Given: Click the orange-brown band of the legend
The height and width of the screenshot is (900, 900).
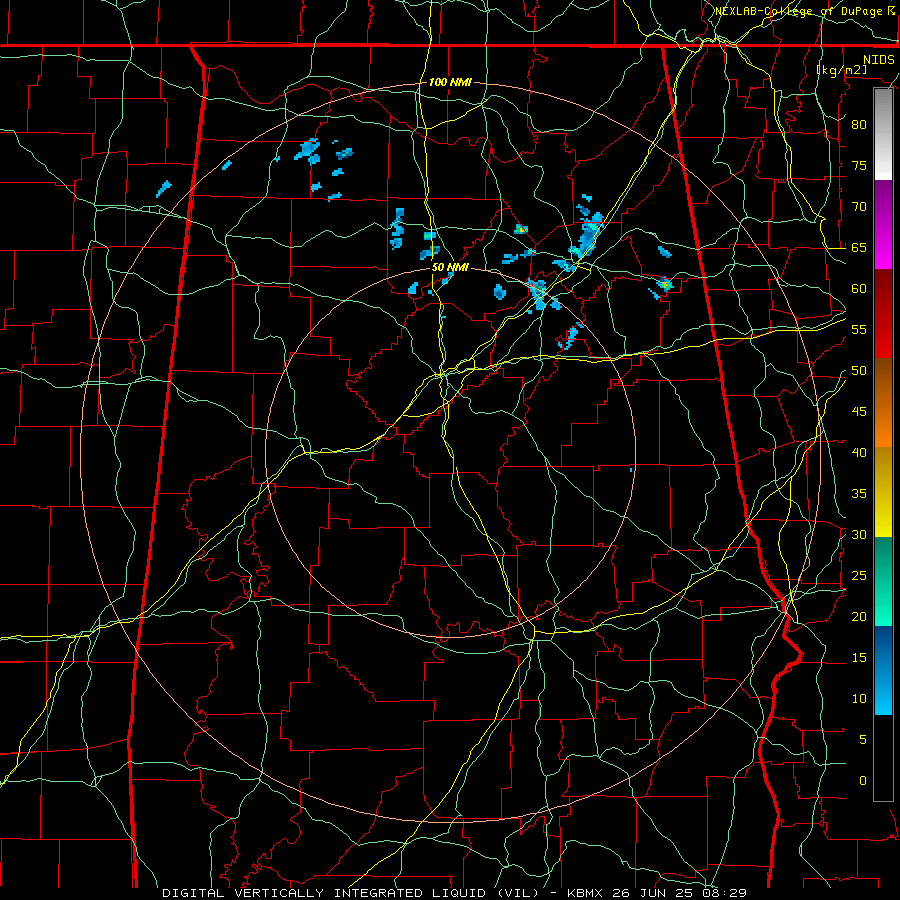Looking at the screenshot, I should pos(883,404).
